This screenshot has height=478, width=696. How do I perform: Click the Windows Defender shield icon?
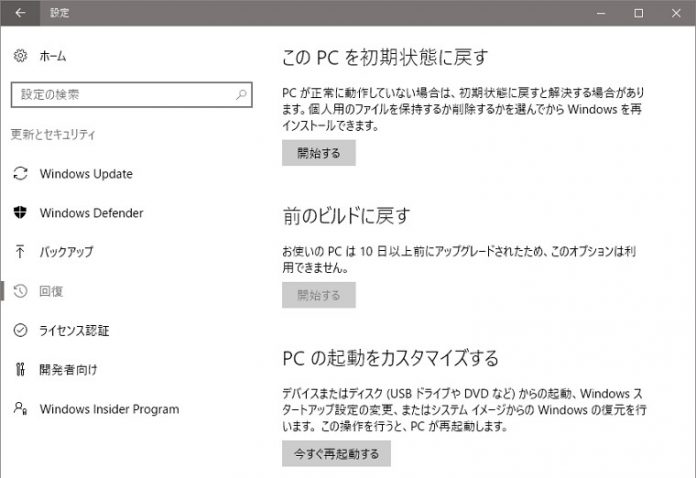click(20, 213)
